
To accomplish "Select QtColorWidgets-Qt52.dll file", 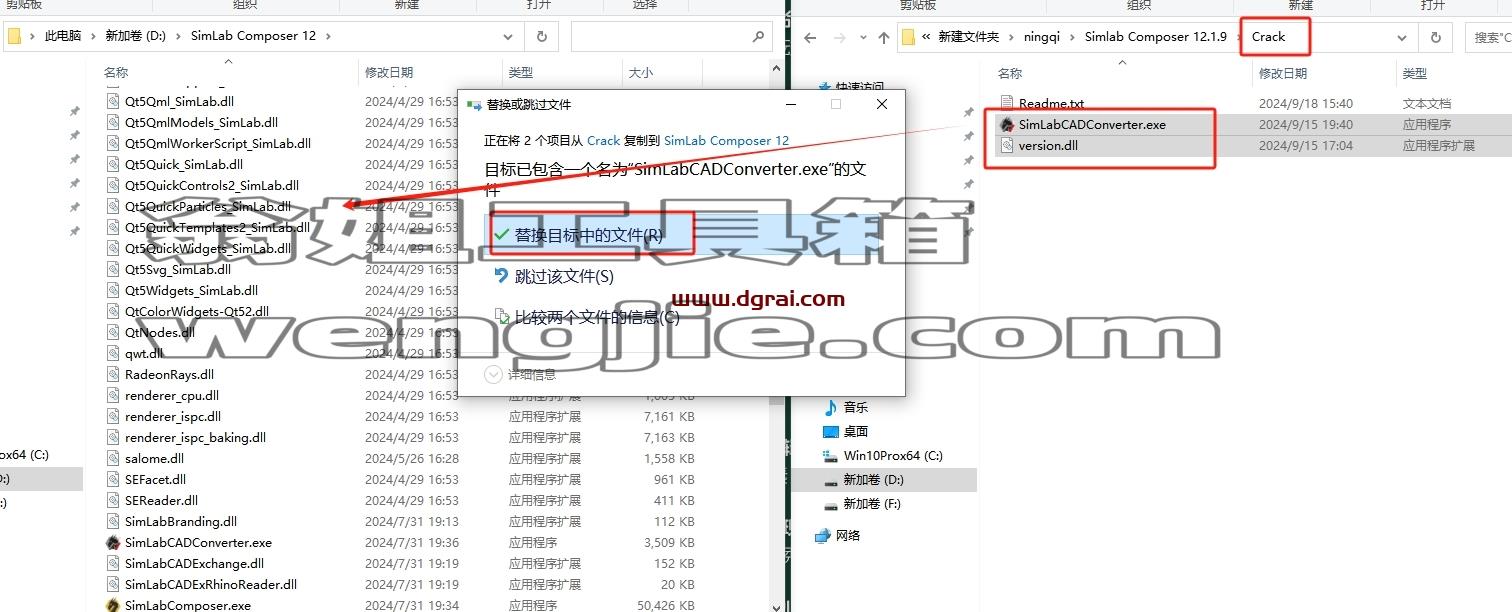I will point(196,312).
